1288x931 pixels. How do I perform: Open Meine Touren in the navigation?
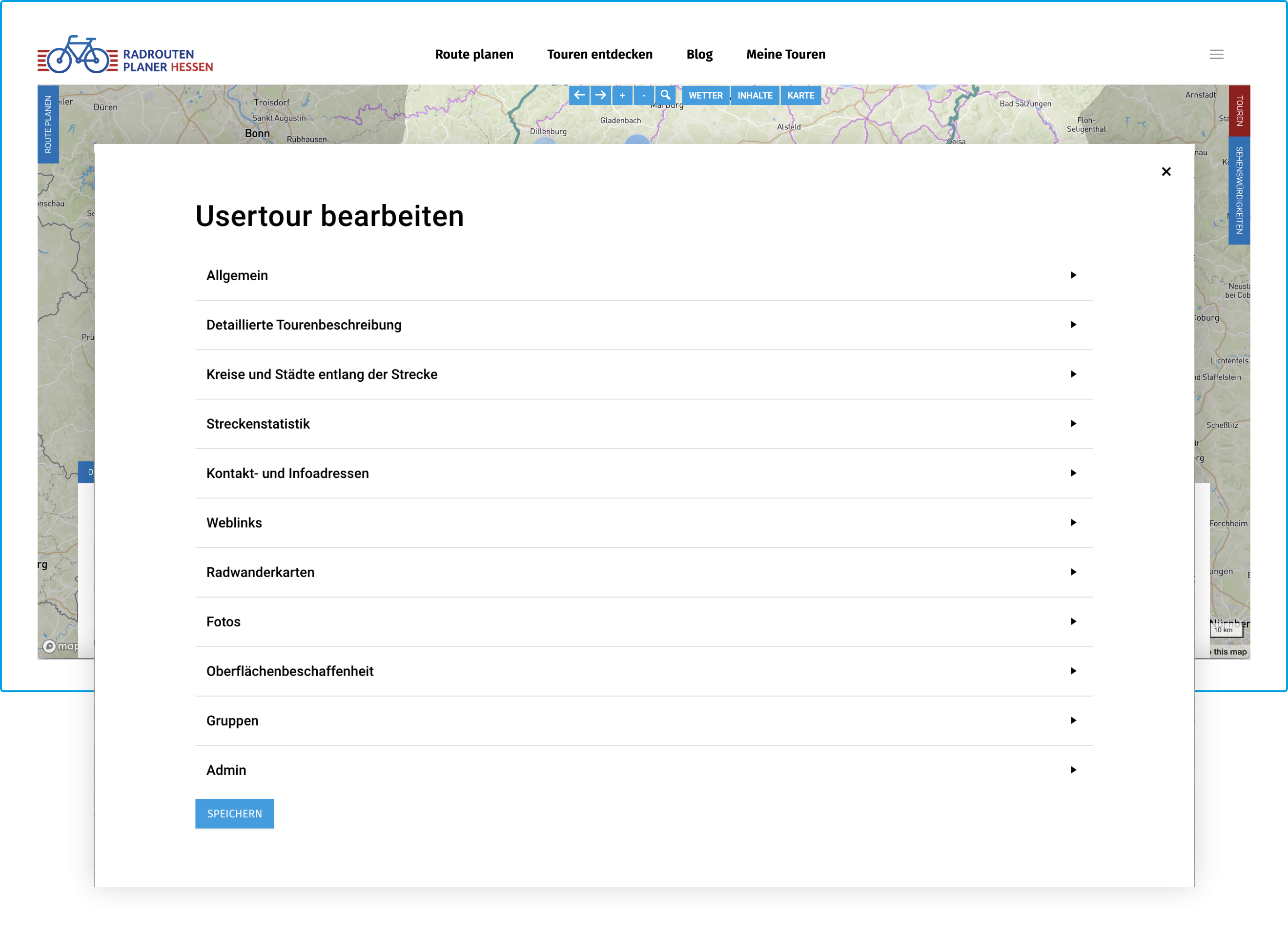(x=785, y=55)
